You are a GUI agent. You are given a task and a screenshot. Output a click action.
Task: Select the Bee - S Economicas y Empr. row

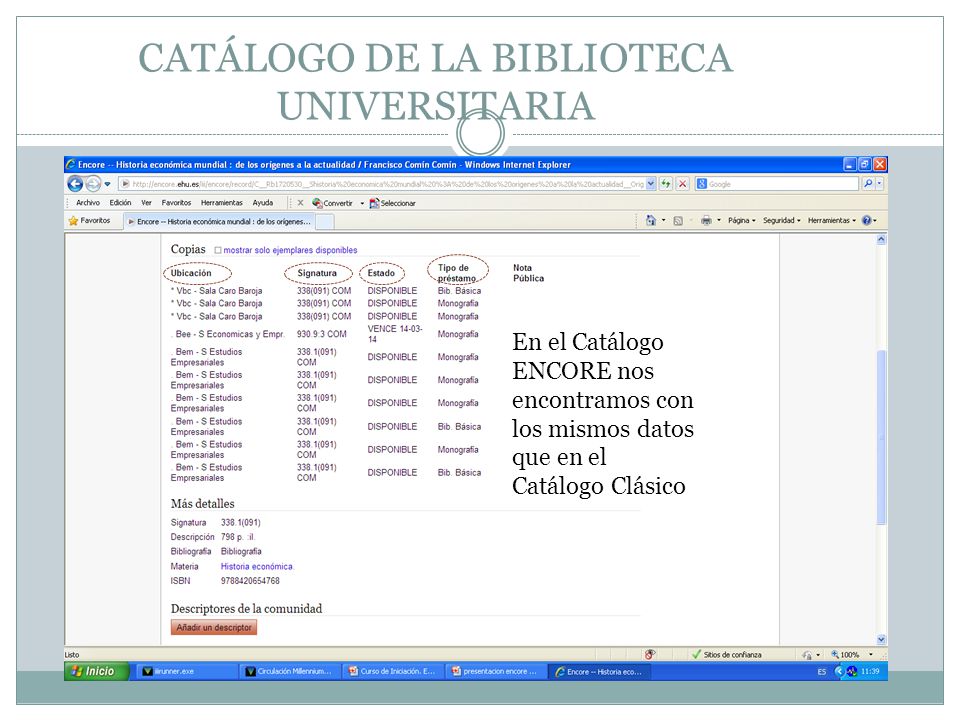click(327, 334)
